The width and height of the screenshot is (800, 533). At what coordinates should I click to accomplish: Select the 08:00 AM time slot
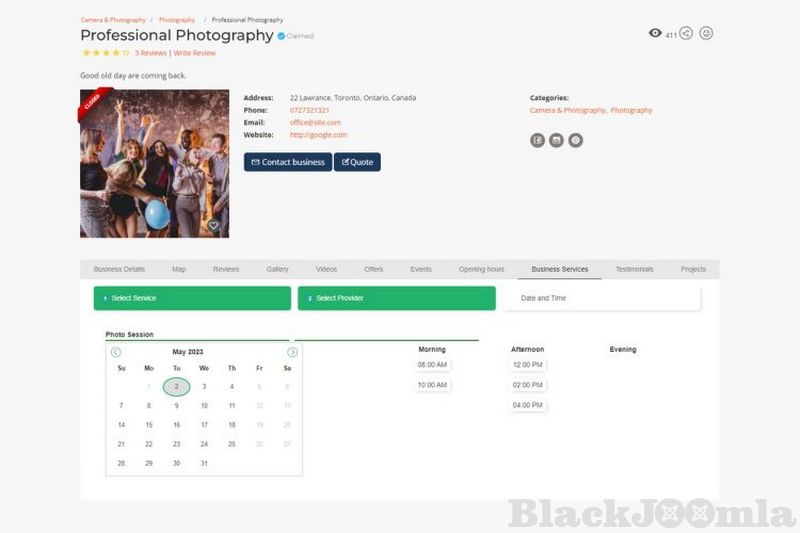pyautogui.click(x=432, y=365)
